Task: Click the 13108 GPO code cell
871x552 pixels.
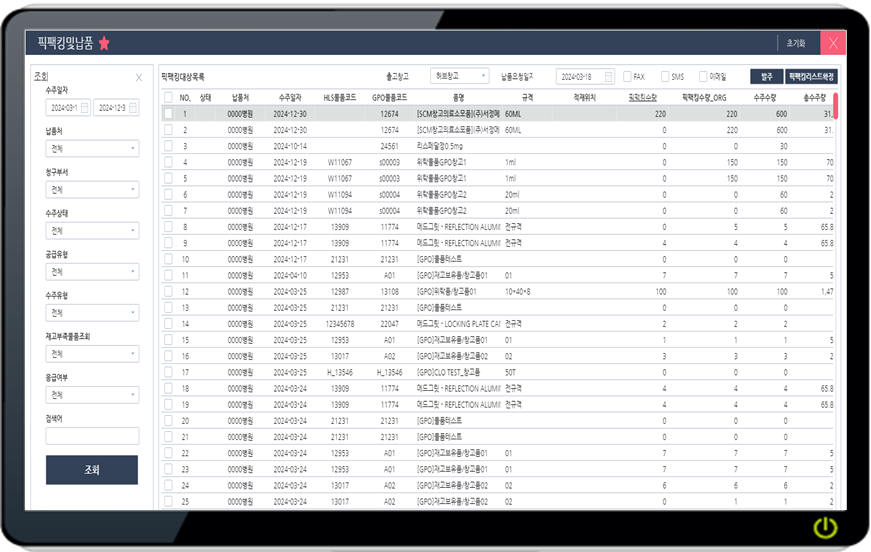Action: click(389, 292)
